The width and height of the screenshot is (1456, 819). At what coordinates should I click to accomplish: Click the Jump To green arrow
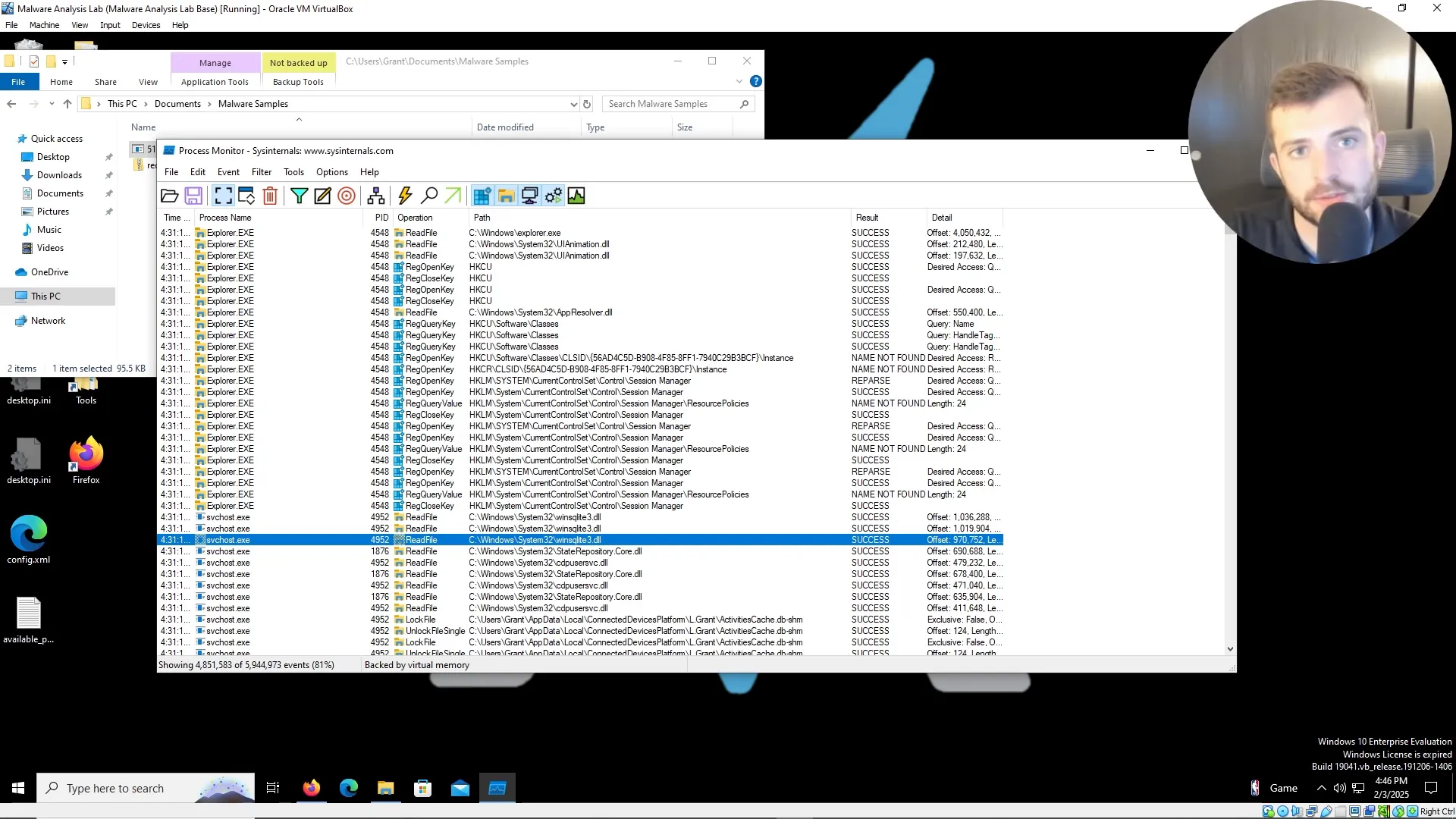coord(453,196)
